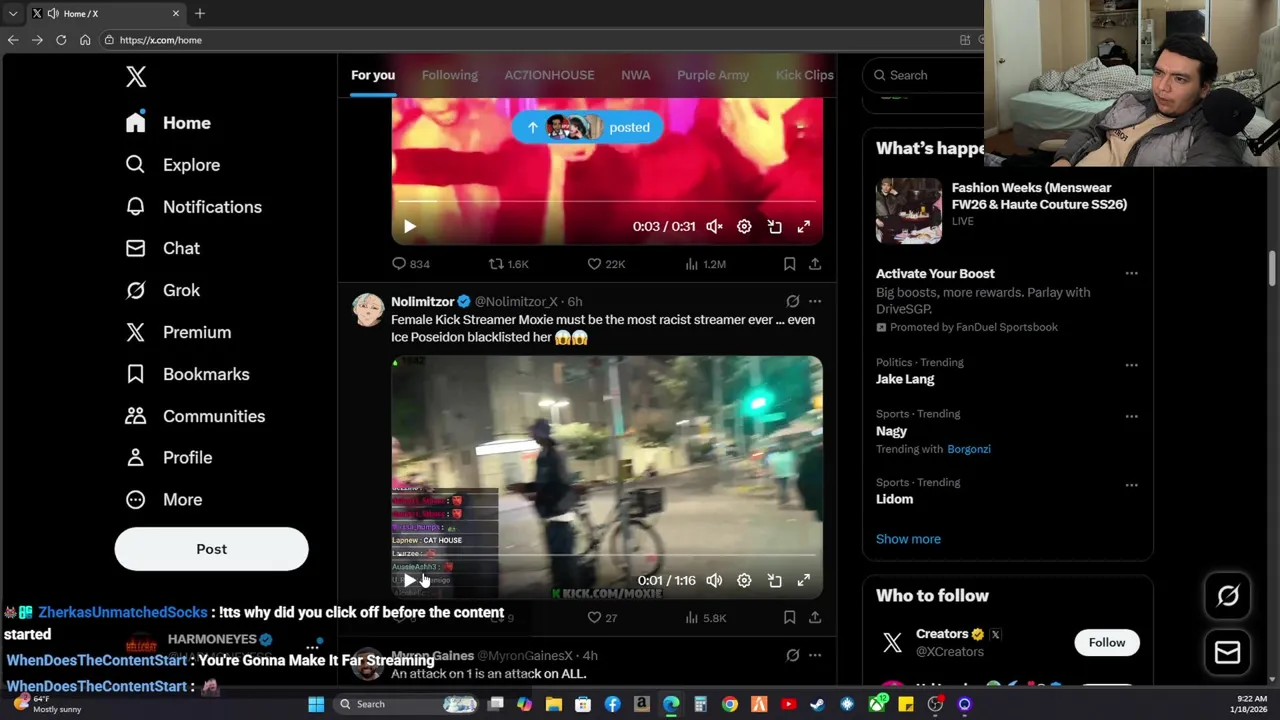Select the For you tab
The image size is (1280, 720).
373,75
